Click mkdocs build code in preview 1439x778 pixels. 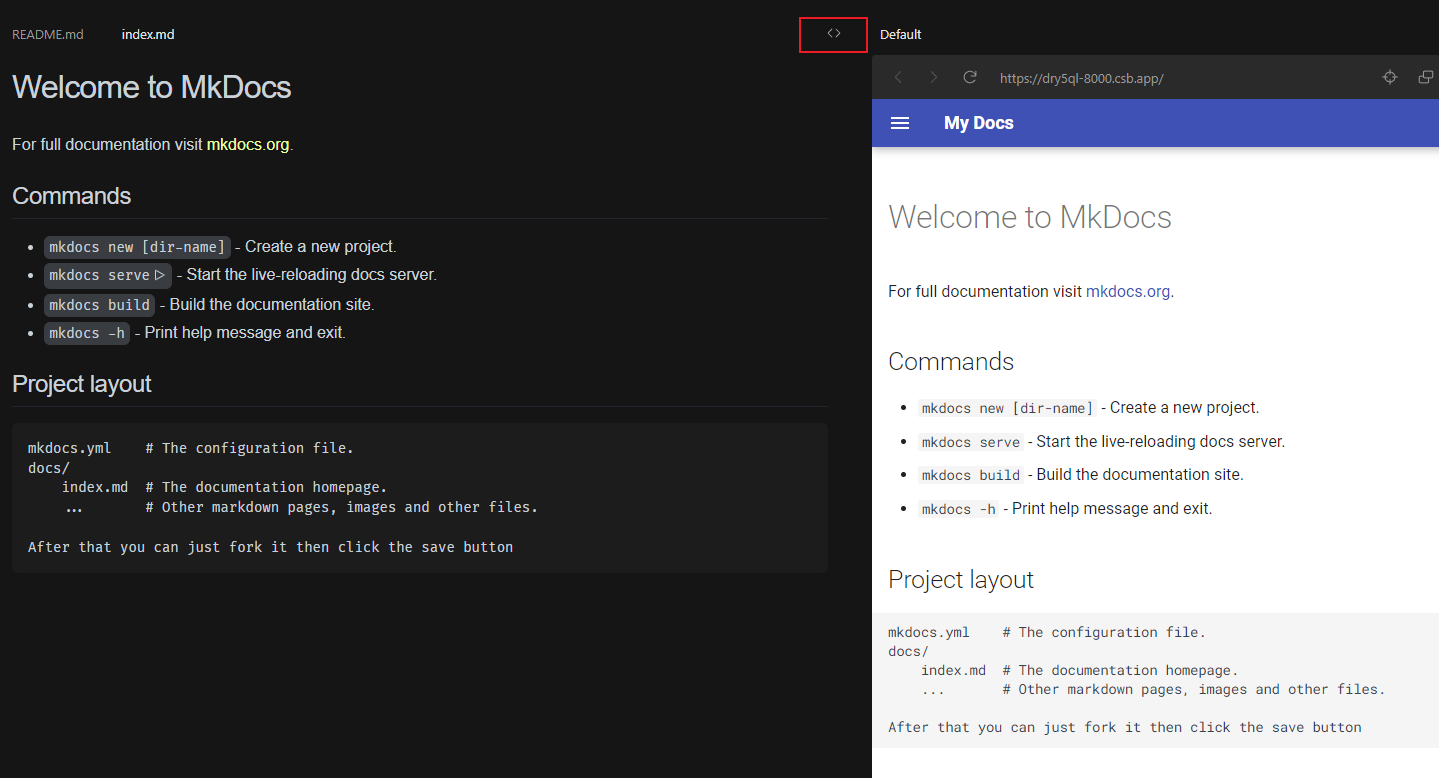pyautogui.click(x=971, y=475)
